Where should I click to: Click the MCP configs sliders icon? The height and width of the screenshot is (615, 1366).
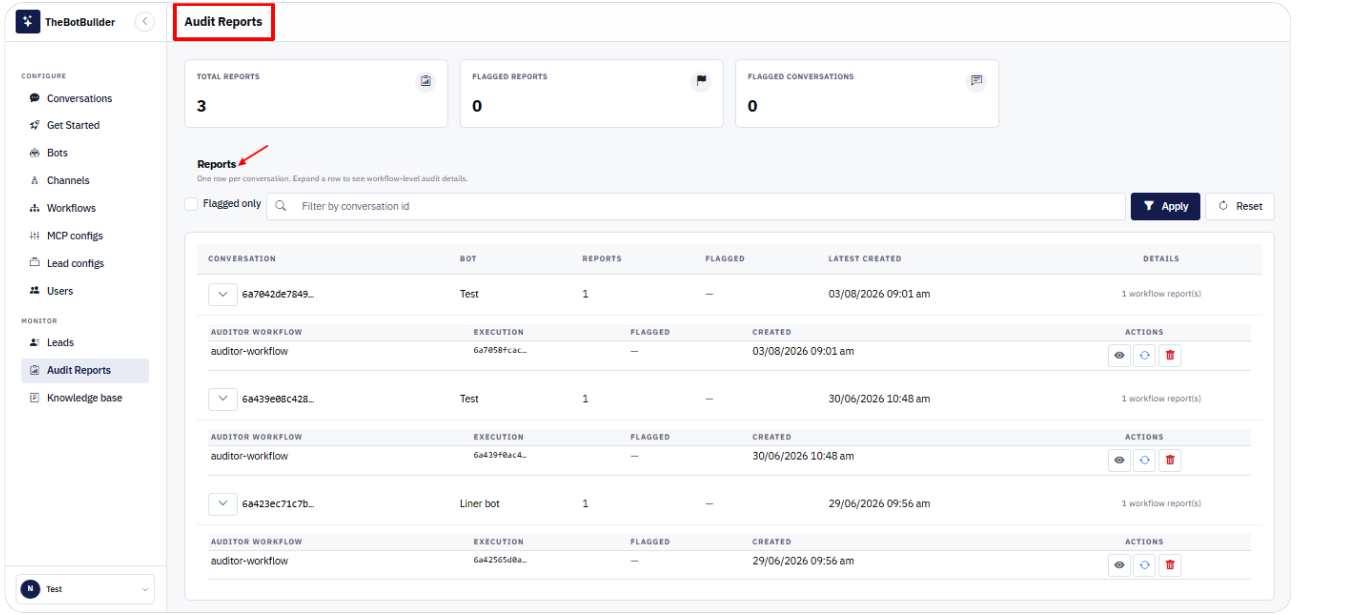(x=35, y=236)
